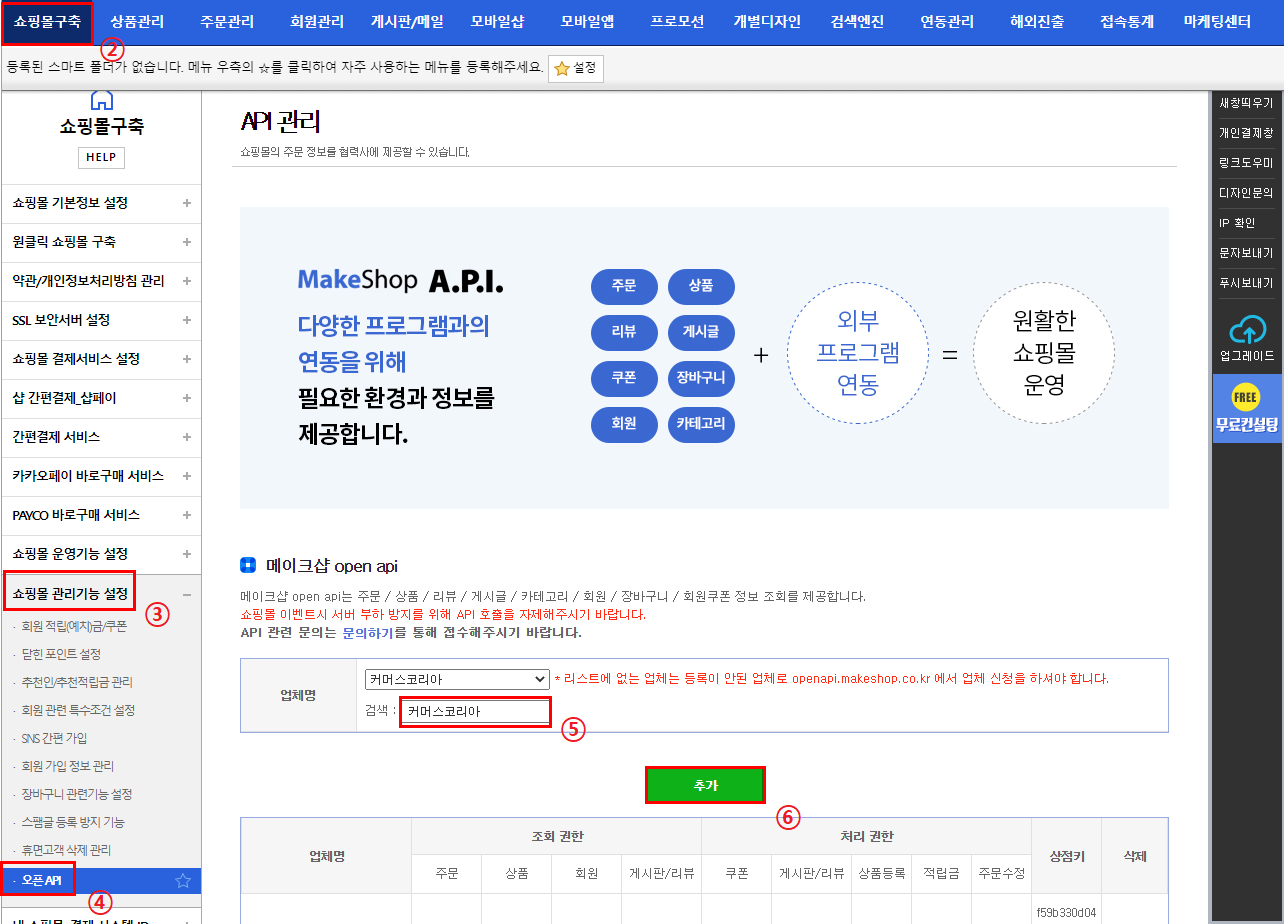The image size is (1284, 924).
Task: Select 스팸글 등록 방지 기능 submenu
Action: point(73,822)
